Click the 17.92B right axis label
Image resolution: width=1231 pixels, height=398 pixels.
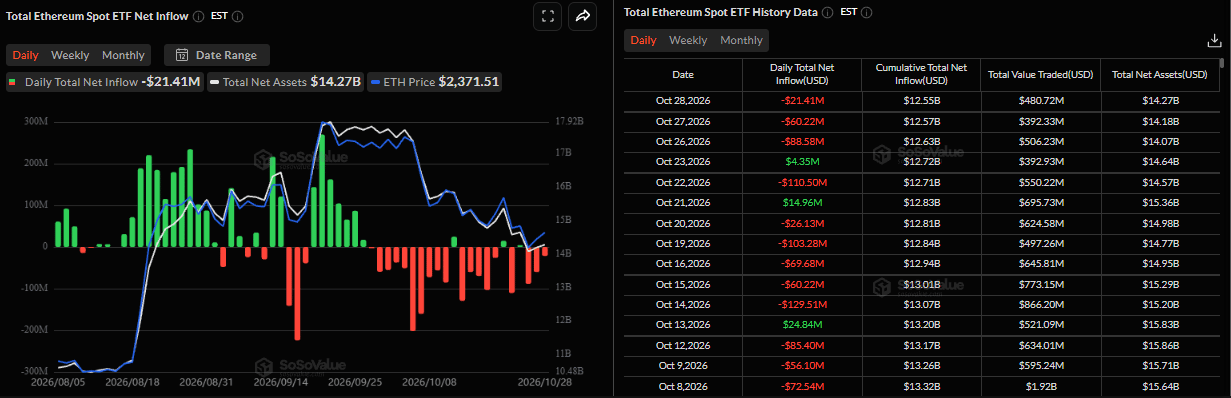[x=568, y=121]
